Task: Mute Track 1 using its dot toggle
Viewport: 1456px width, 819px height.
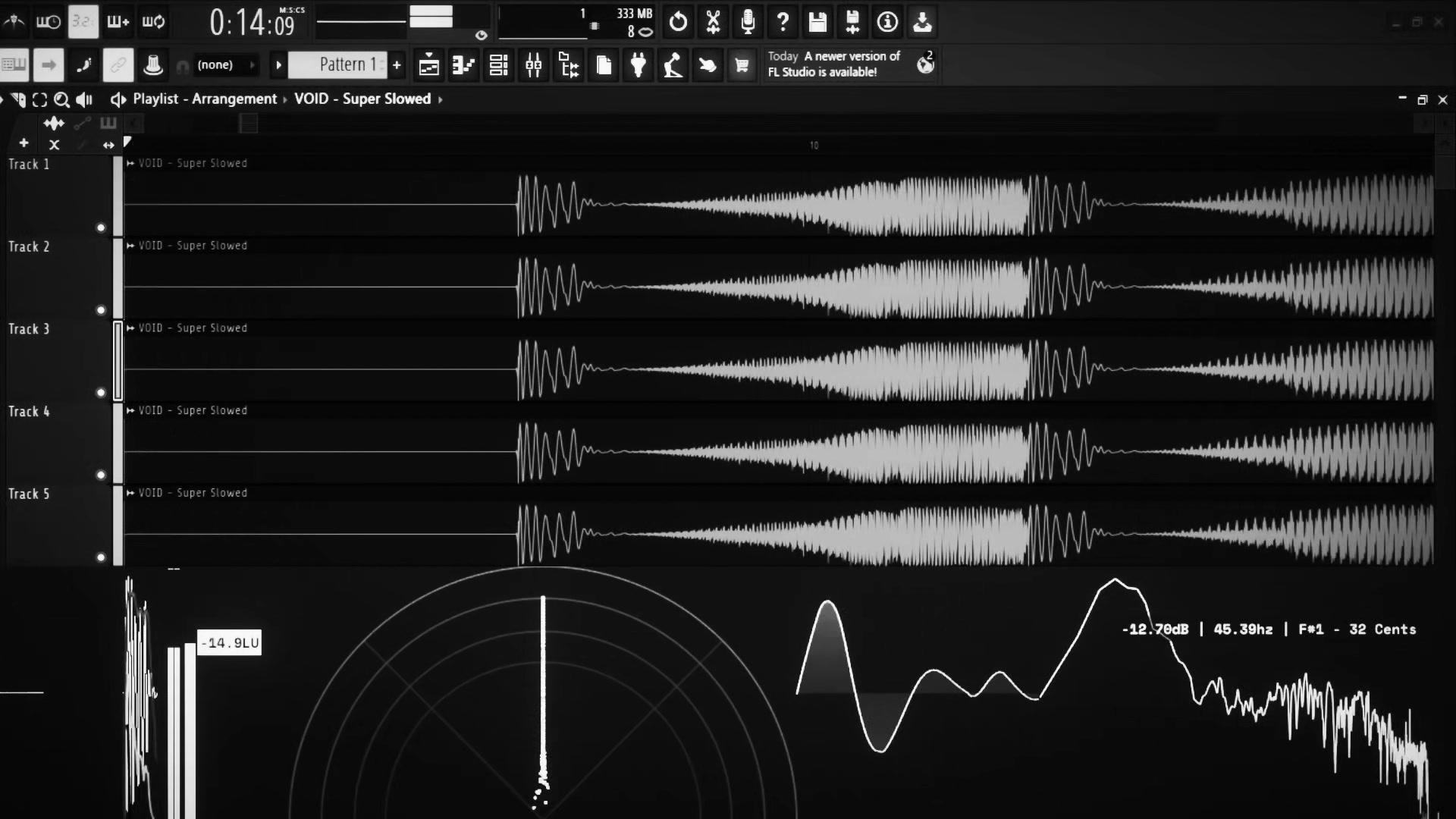Action: click(x=101, y=227)
